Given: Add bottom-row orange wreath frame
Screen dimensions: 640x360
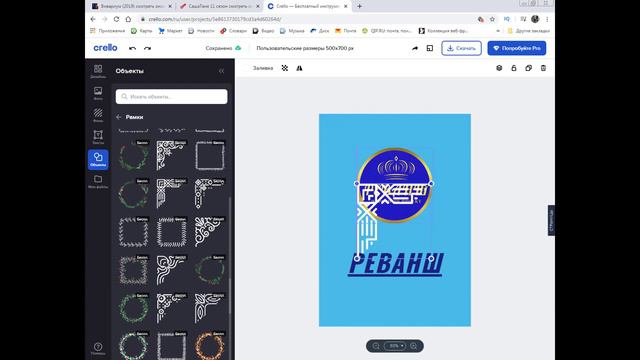Looking at the screenshot, I should click(210, 345).
